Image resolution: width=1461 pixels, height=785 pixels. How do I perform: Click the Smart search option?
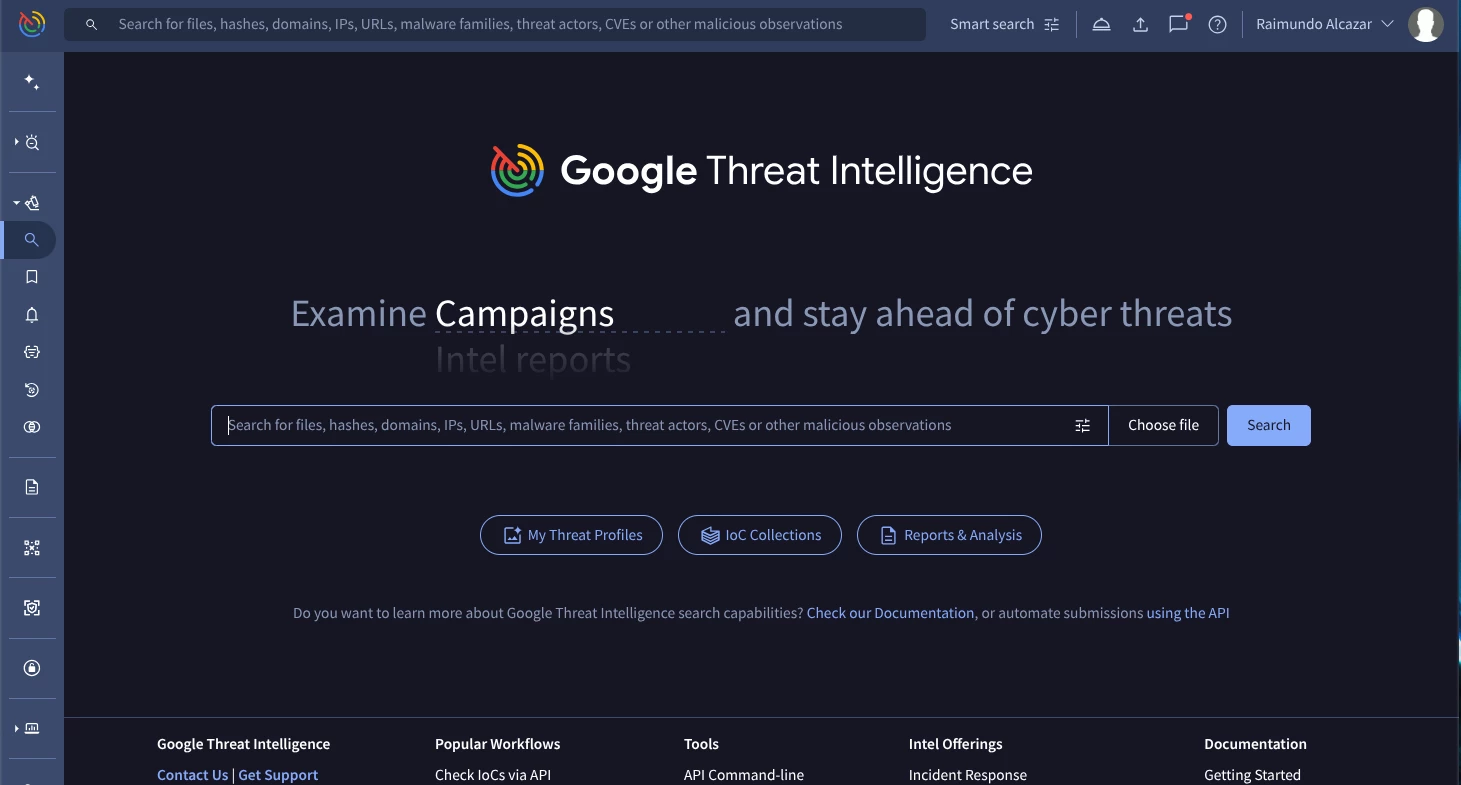[992, 24]
